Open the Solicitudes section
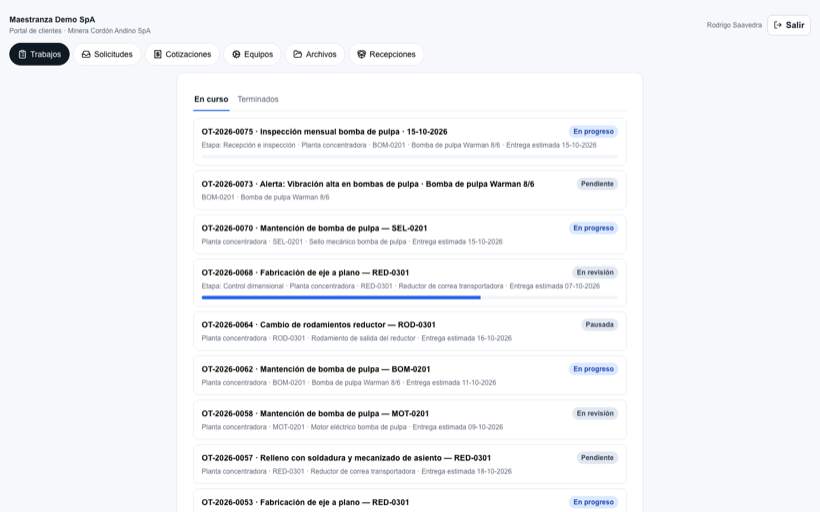The height and width of the screenshot is (512, 820). [107, 54]
